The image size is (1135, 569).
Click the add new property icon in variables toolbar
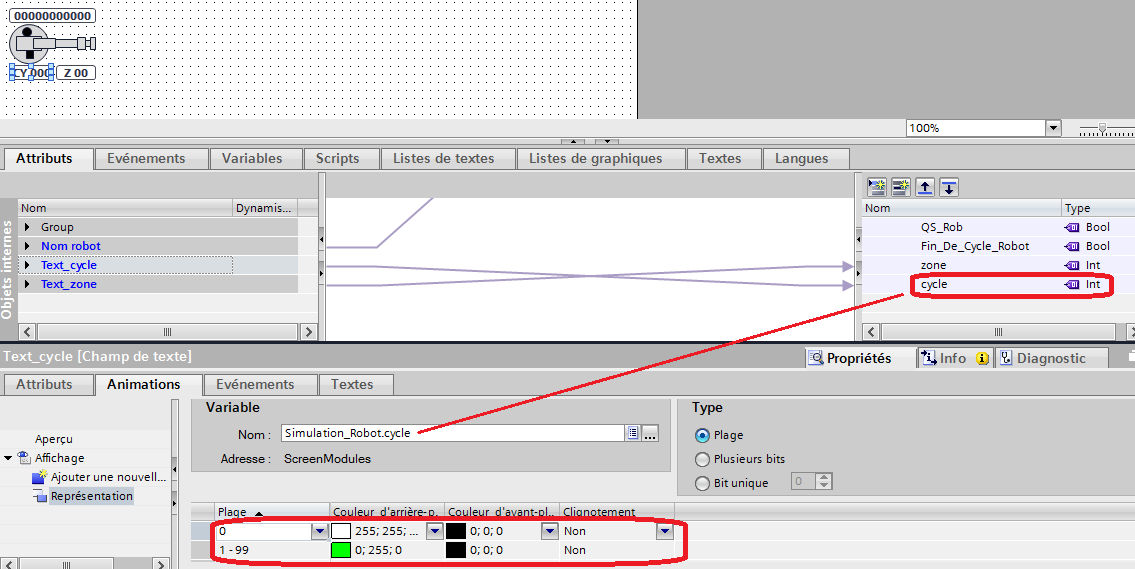[877, 187]
